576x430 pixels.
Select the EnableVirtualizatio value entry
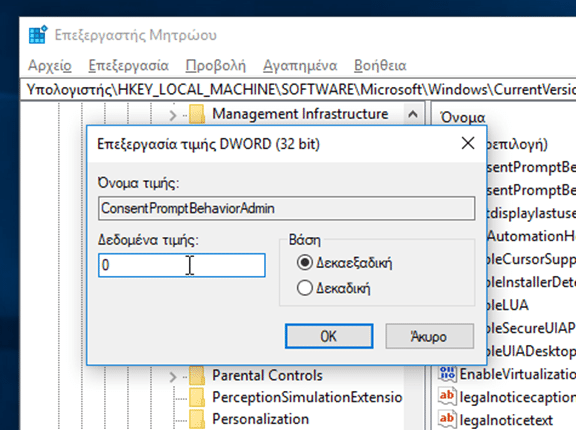pyautogui.click(x=518, y=374)
